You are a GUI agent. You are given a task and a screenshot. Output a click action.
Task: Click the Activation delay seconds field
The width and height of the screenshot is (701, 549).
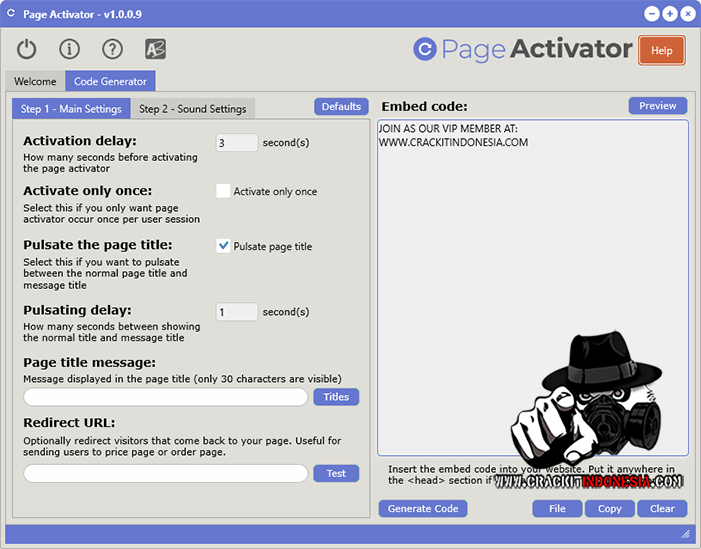pos(237,143)
